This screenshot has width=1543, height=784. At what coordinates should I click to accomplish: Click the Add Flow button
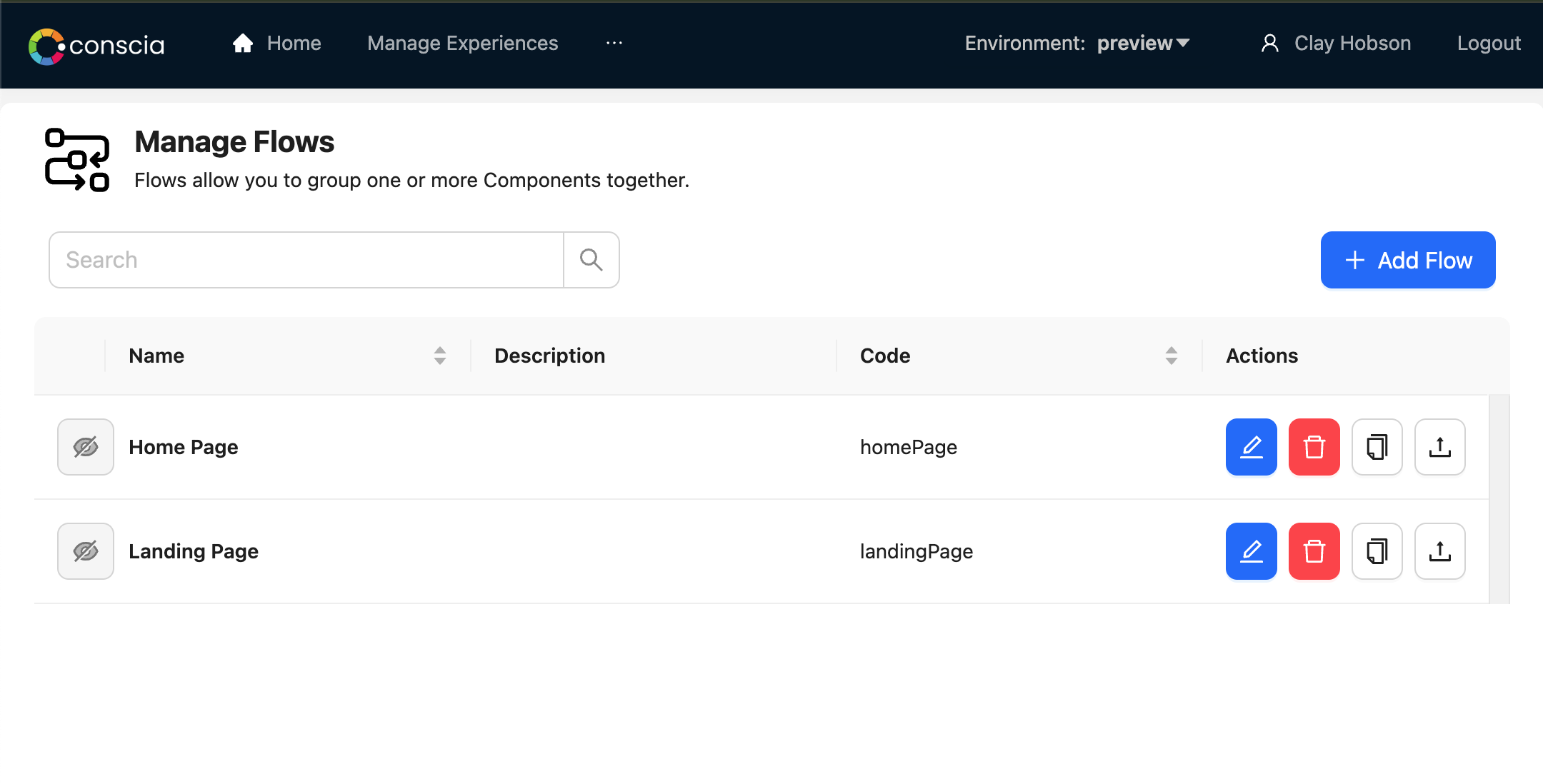[1407, 260]
